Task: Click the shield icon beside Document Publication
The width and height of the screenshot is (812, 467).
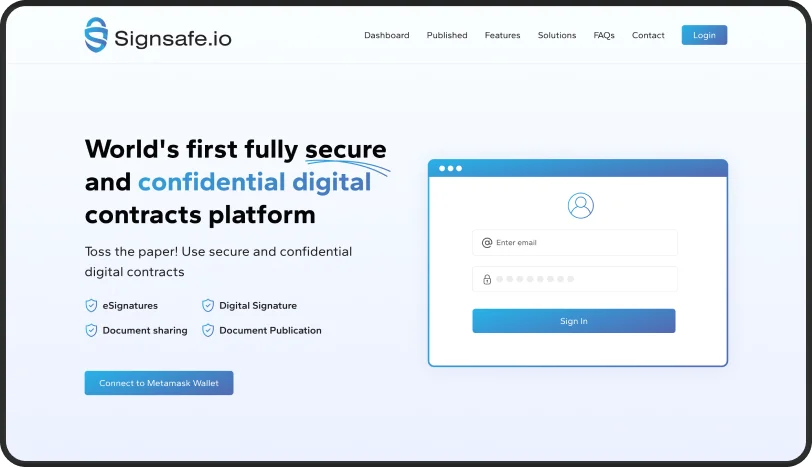Action: [208, 330]
